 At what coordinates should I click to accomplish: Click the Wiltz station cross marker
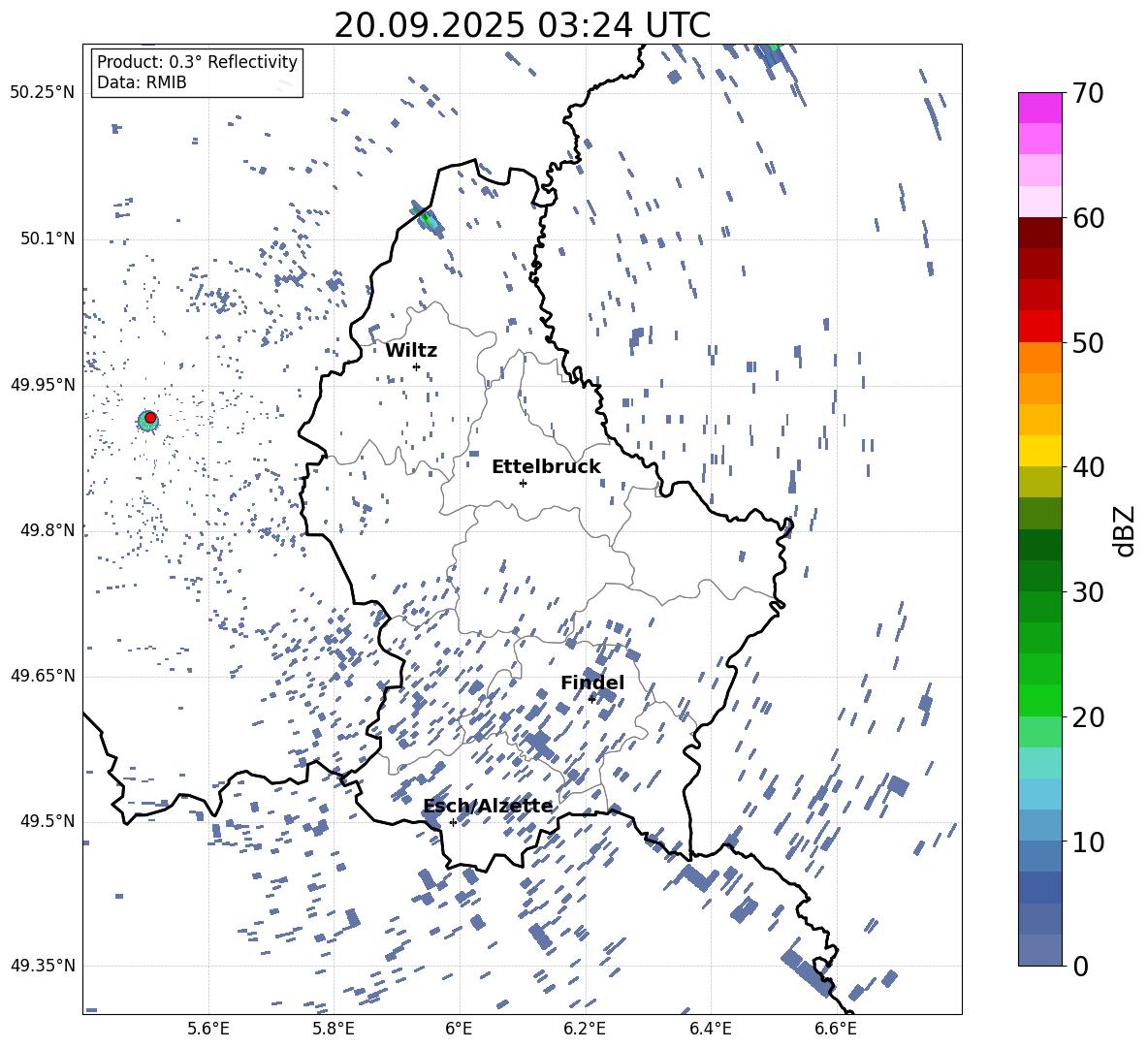[417, 366]
